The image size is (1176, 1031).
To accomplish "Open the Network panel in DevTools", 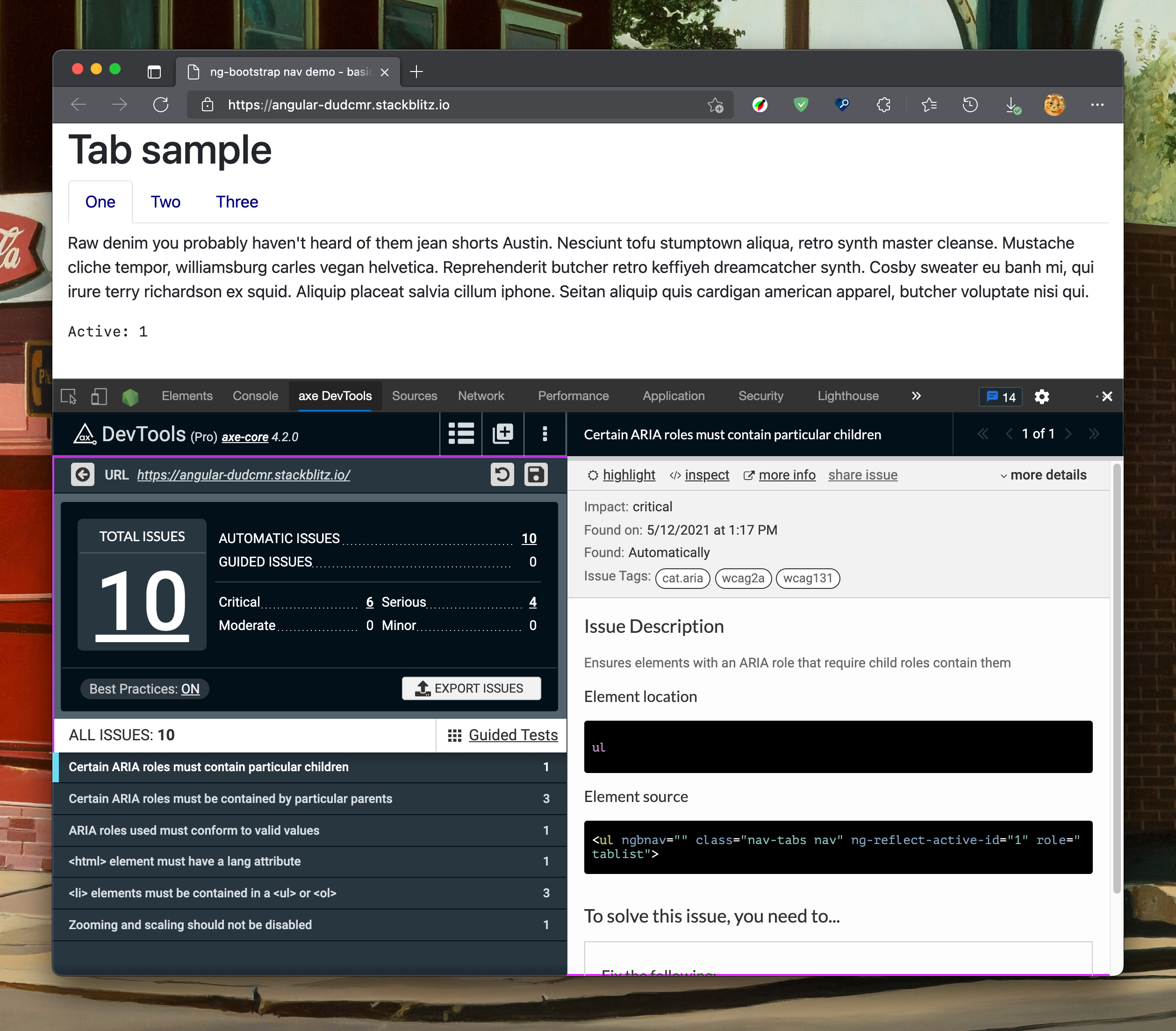I will pyautogui.click(x=481, y=396).
